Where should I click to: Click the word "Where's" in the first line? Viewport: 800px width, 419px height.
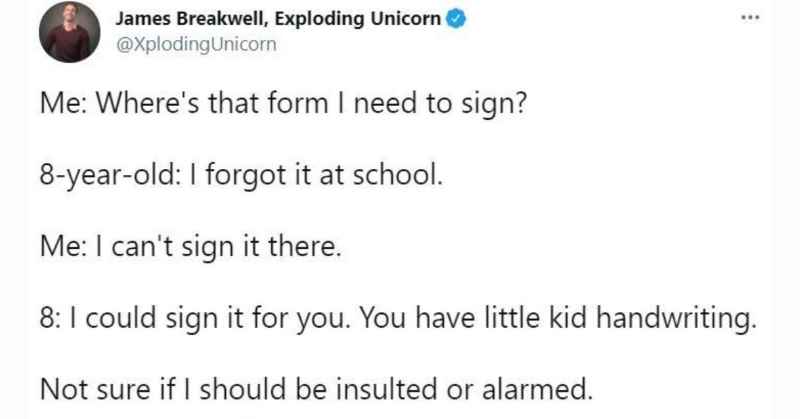pyautogui.click(x=147, y=104)
